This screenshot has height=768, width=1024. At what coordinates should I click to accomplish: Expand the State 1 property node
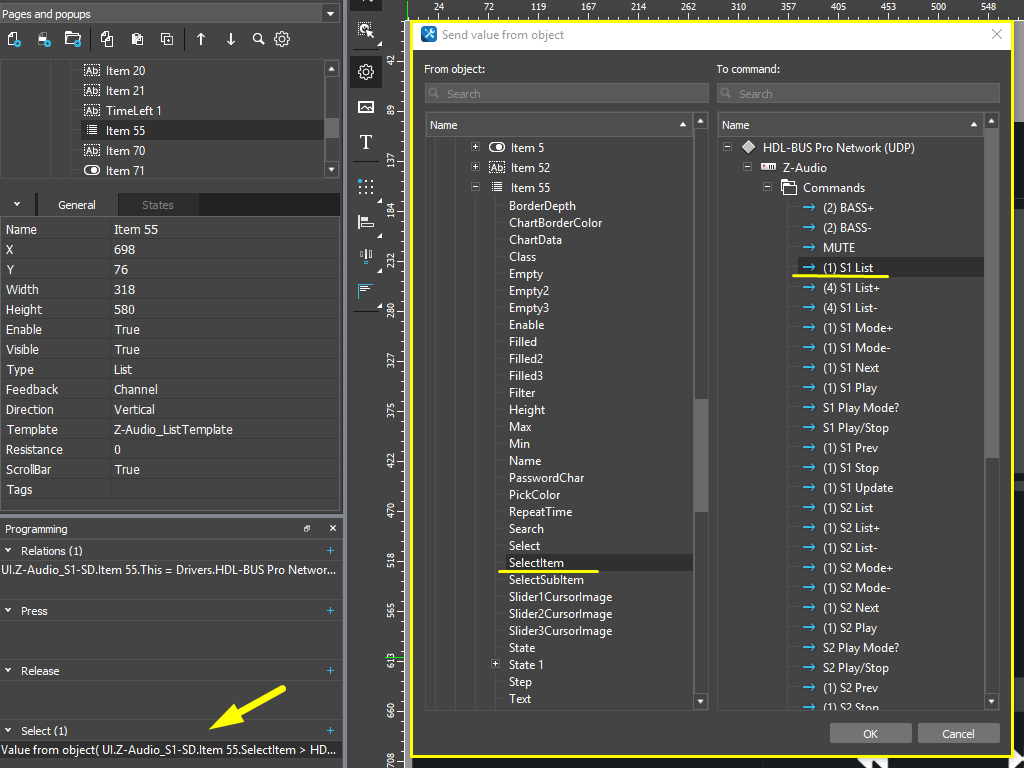click(x=495, y=664)
